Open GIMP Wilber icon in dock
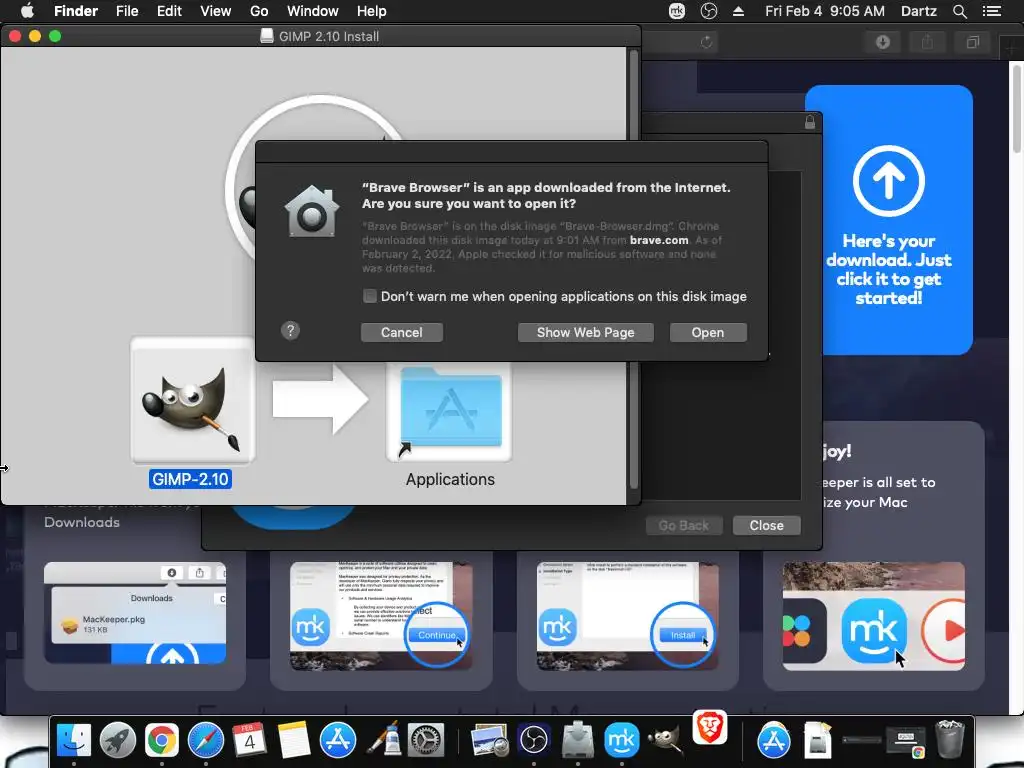Screen dimensions: 1024x768 click(665, 741)
